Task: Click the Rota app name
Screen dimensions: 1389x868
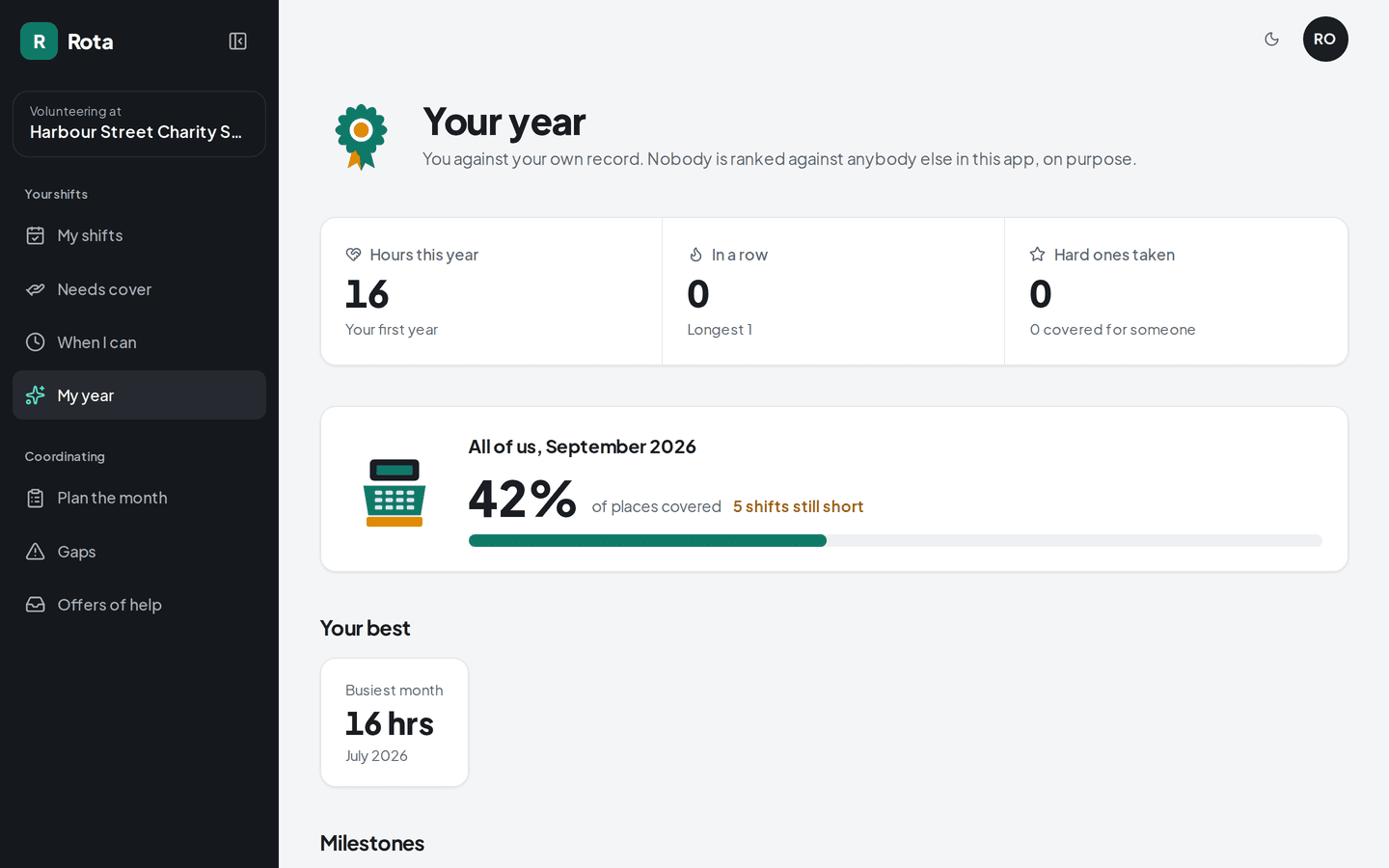Action: [x=91, y=41]
